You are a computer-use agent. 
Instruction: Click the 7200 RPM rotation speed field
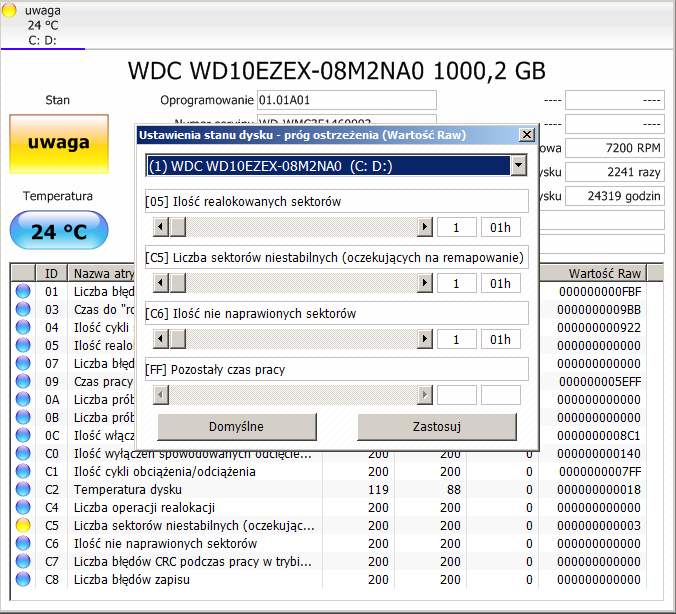coord(615,148)
